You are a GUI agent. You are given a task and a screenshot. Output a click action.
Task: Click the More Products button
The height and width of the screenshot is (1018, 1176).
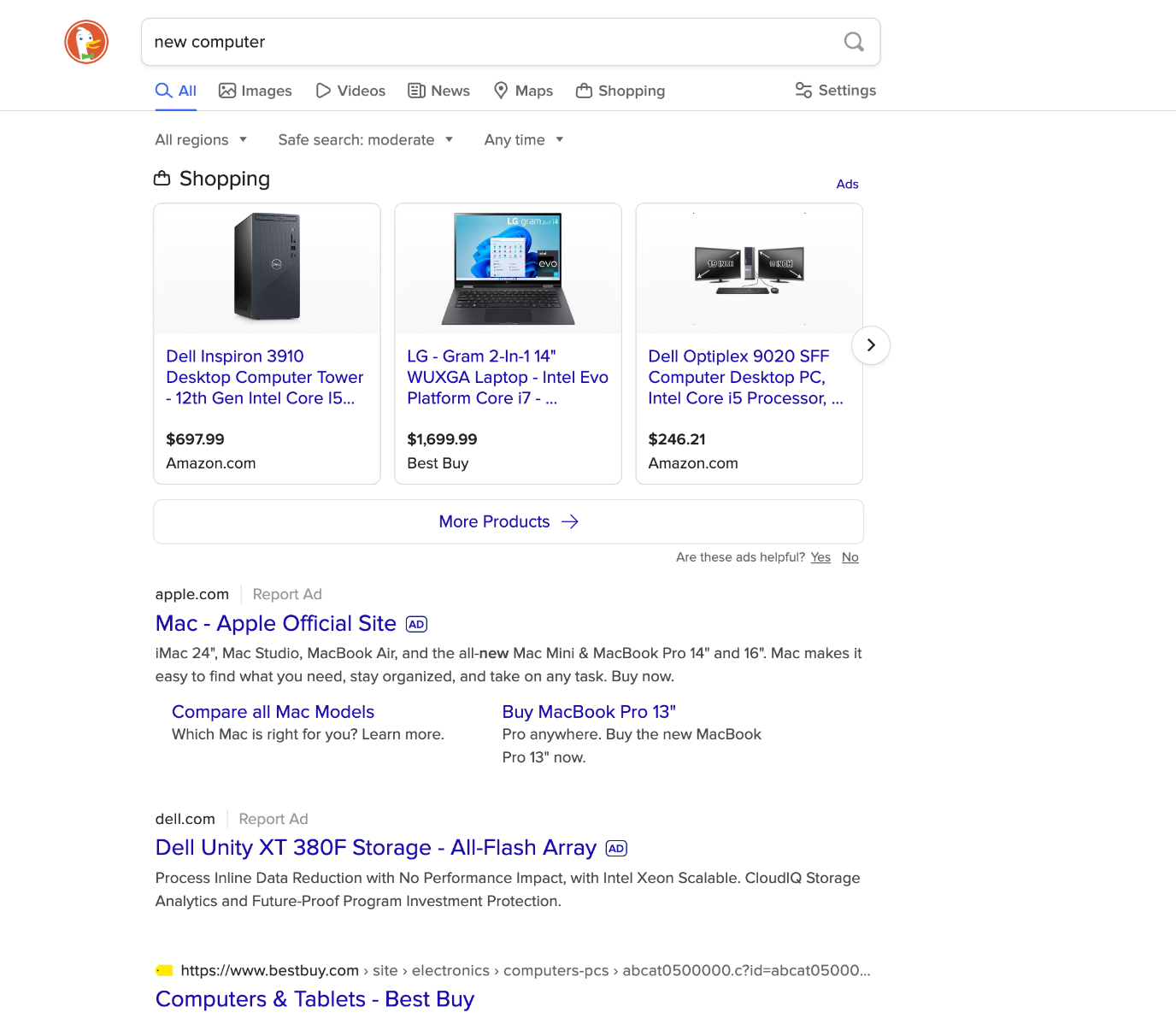point(509,522)
